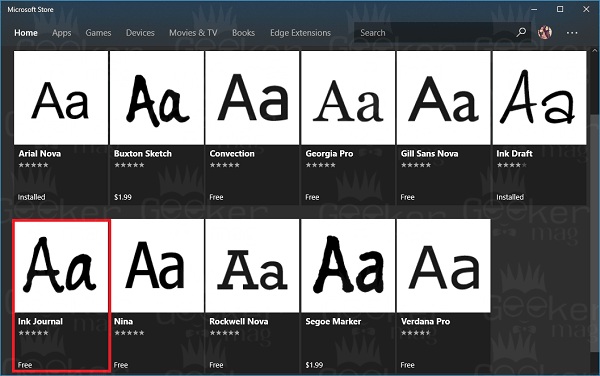The image size is (600, 376).
Task: Click the search magnifier icon
Action: [521, 33]
